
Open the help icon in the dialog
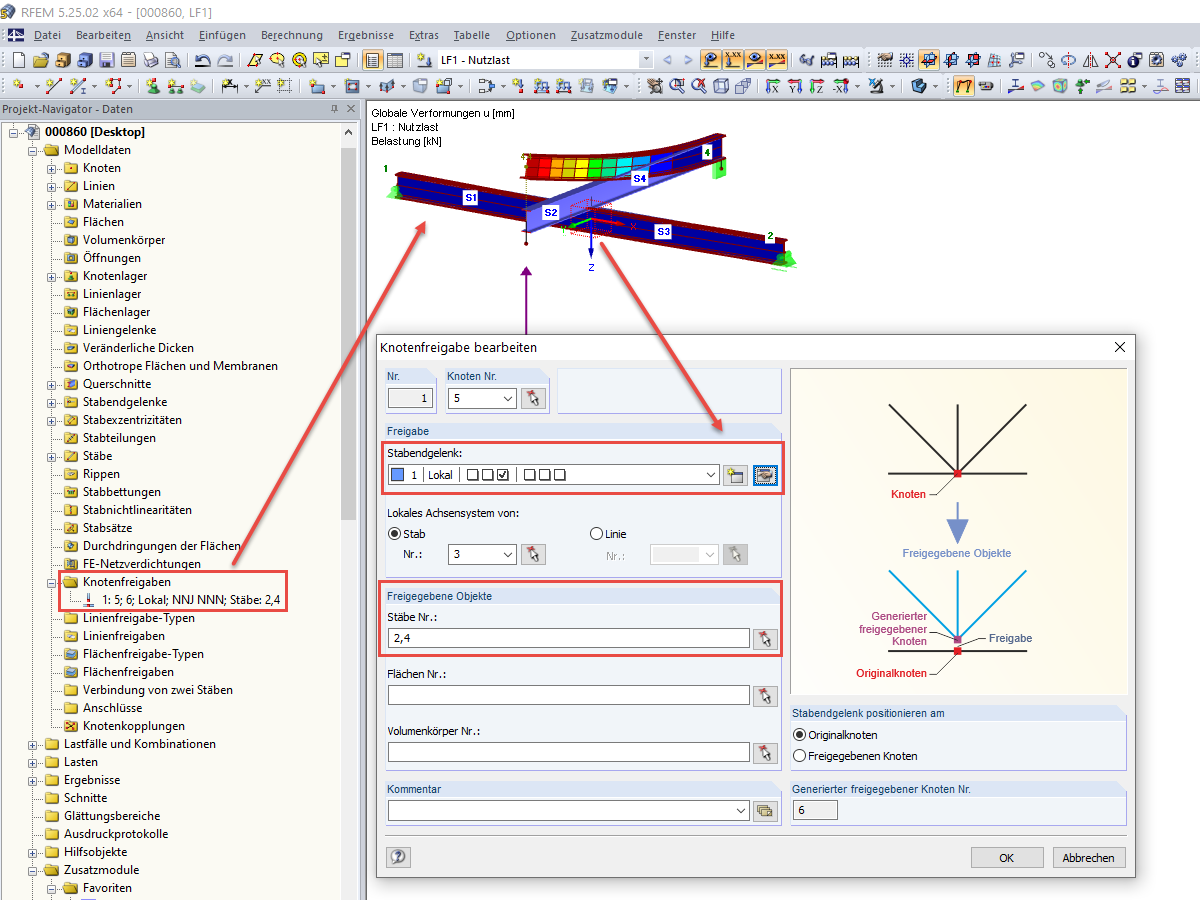[399, 857]
